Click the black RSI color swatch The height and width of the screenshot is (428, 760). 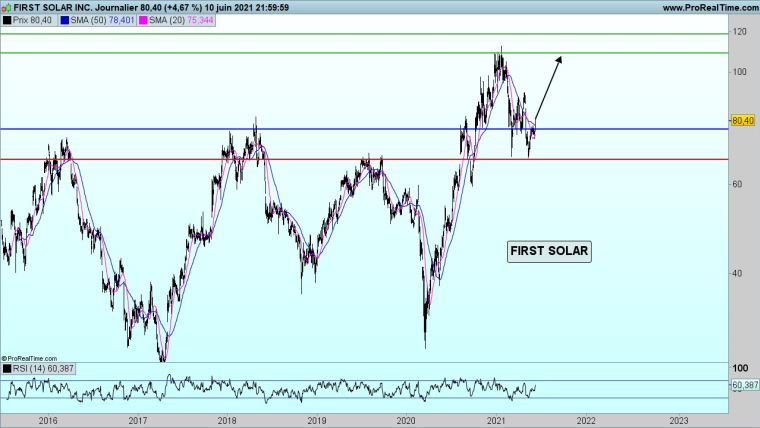pyautogui.click(x=7, y=369)
